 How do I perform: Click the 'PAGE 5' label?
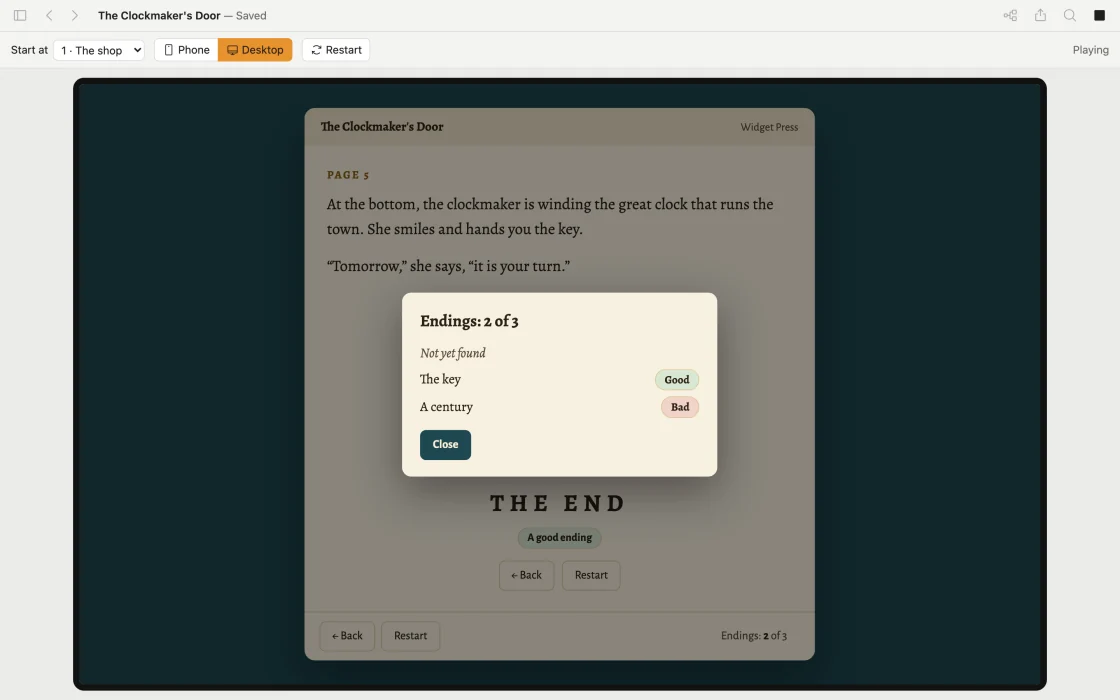(x=348, y=175)
